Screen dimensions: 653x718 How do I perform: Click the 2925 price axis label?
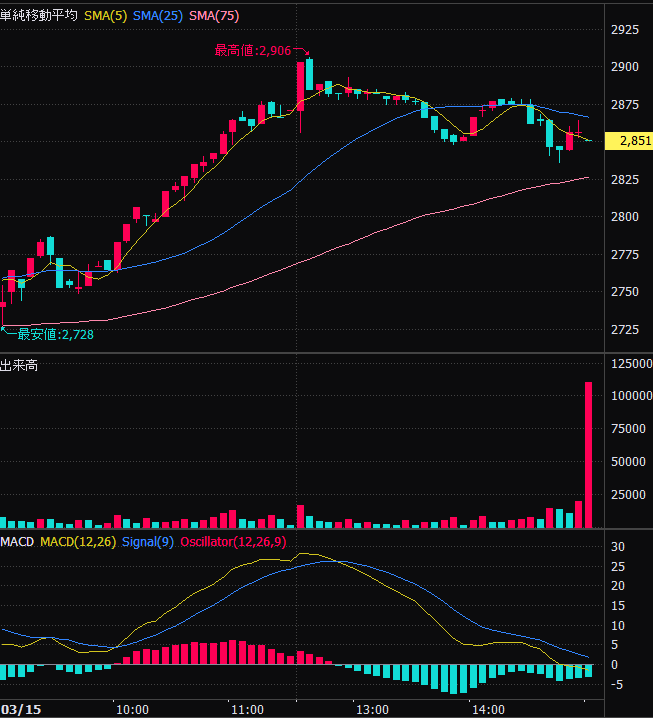pos(625,30)
